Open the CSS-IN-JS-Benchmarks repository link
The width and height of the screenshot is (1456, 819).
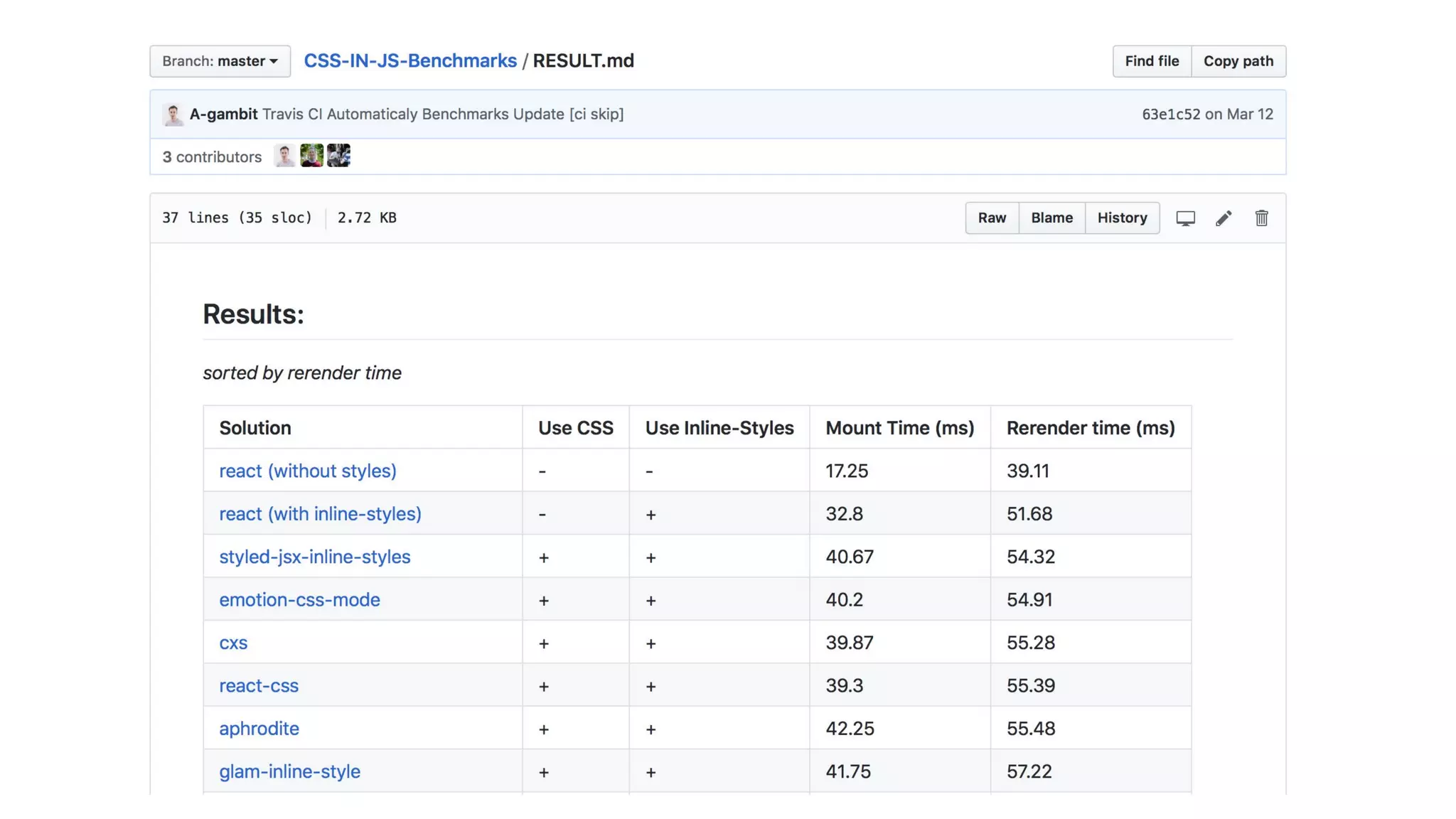pyautogui.click(x=410, y=61)
